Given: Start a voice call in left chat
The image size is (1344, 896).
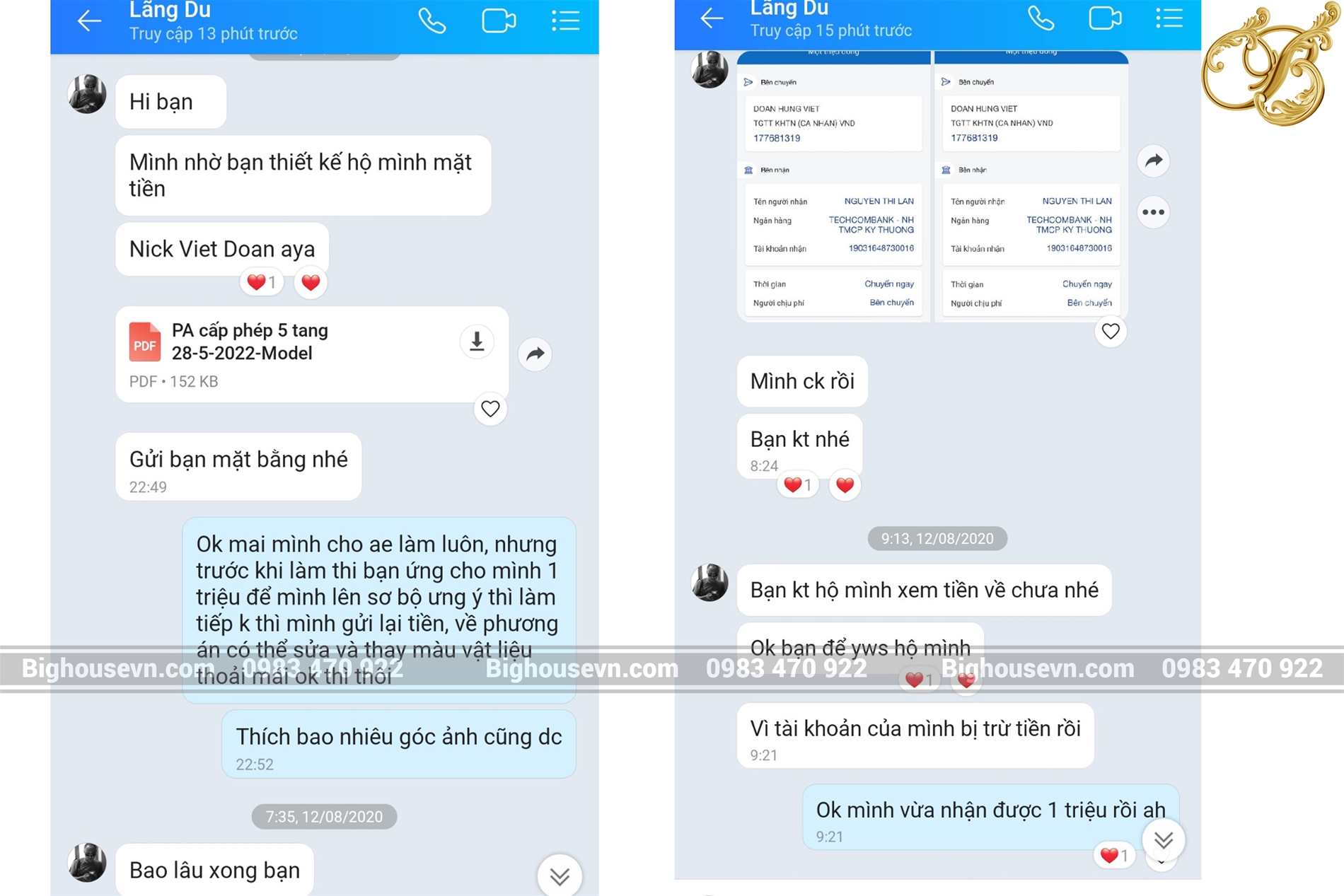Looking at the screenshot, I should tap(431, 21).
